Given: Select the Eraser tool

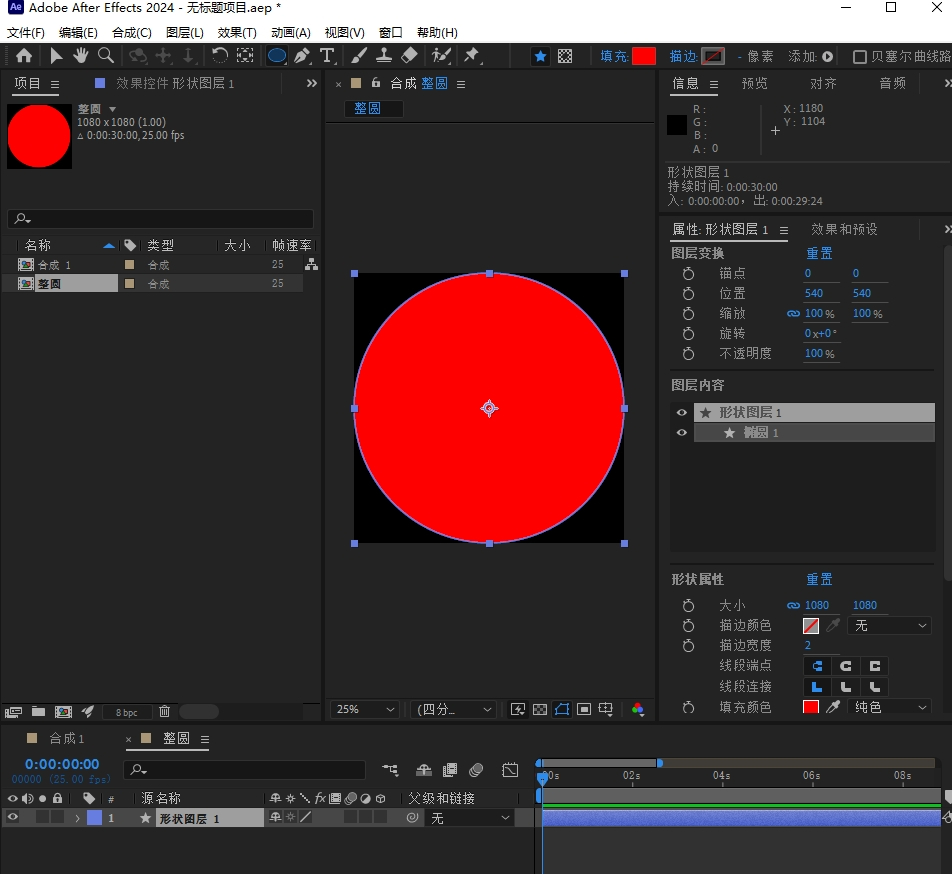Looking at the screenshot, I should pos(409,56).
